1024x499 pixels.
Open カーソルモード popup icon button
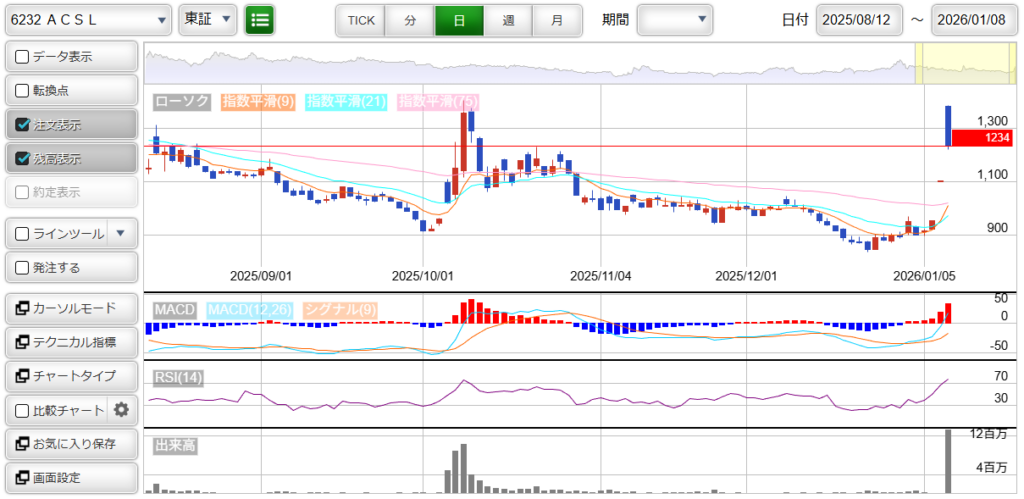71,308
